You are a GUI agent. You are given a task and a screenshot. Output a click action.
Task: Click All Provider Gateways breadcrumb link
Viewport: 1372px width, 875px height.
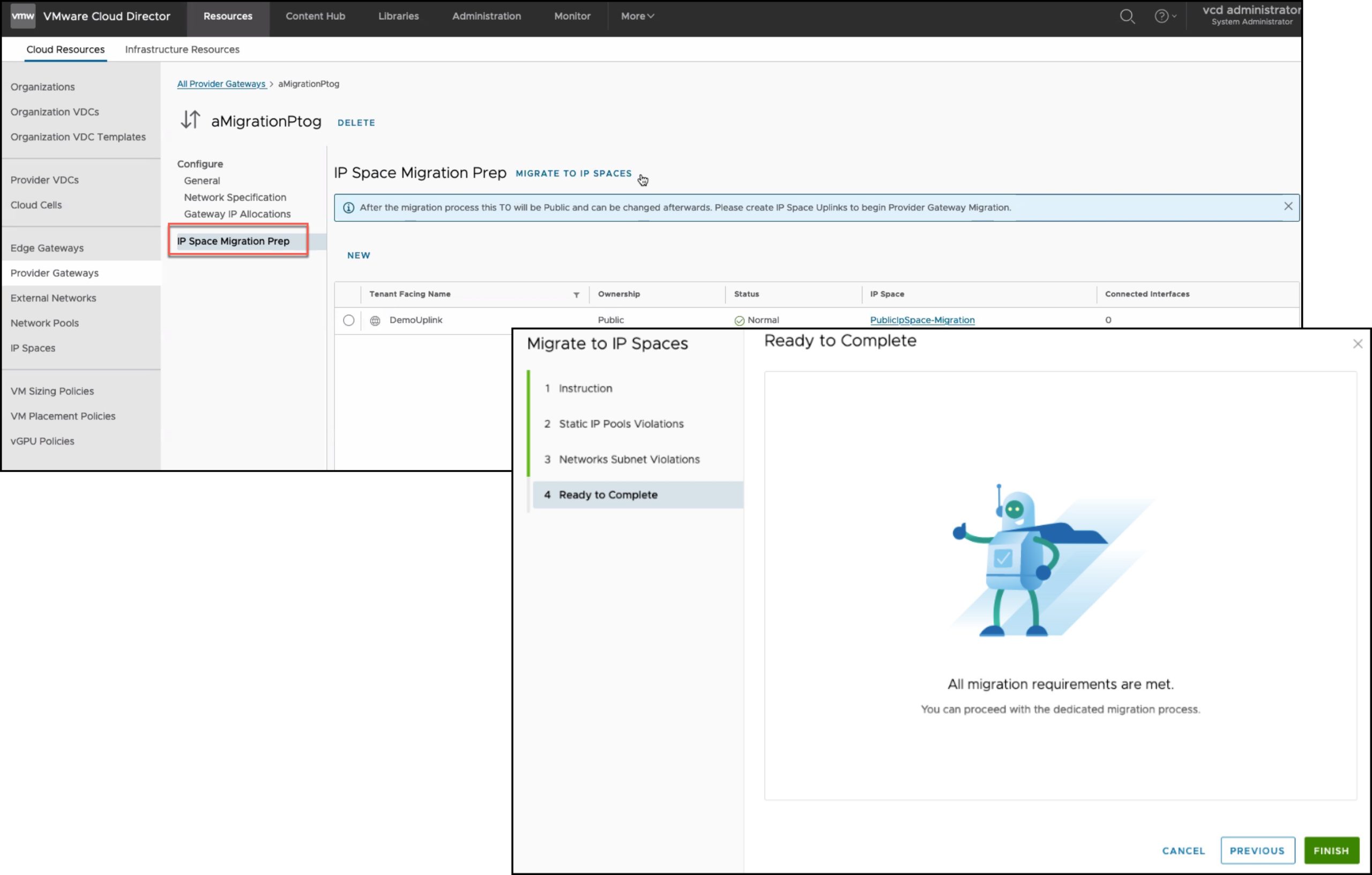(x=221, y=84)
